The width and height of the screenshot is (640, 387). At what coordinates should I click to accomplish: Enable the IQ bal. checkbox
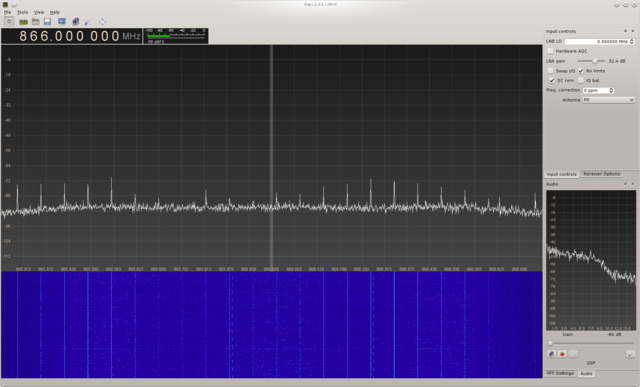pyautogui.click(x=581, y=80)
